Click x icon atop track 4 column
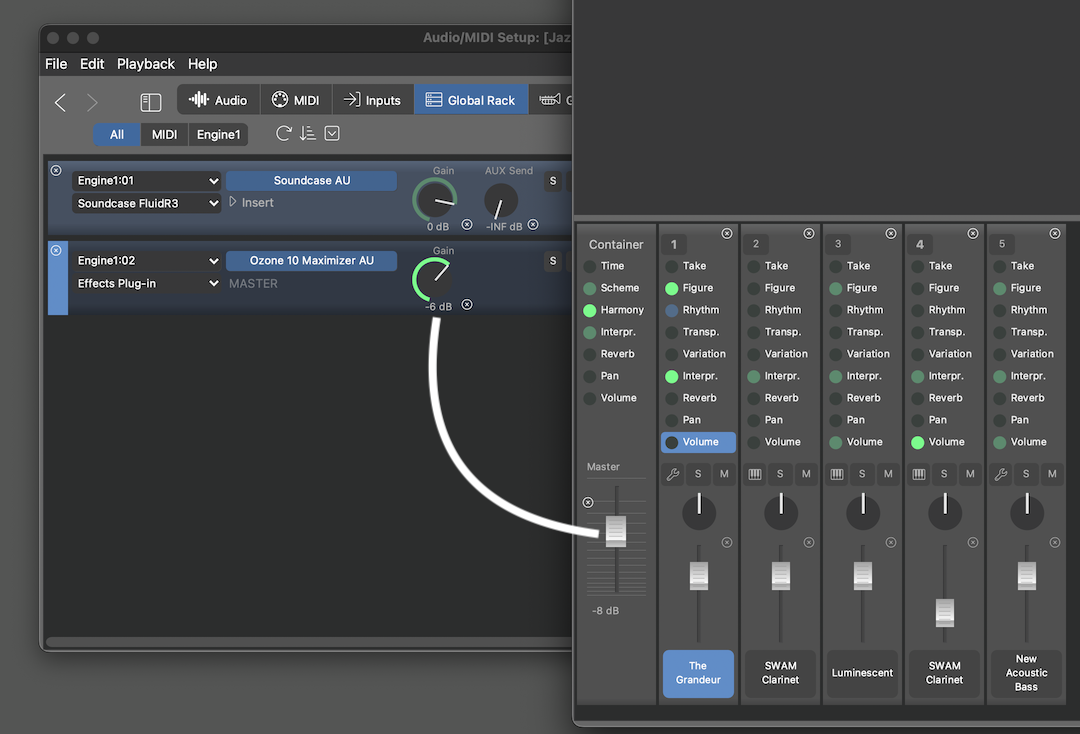Viewport: 1080px width, 734px height. (973, 233)
